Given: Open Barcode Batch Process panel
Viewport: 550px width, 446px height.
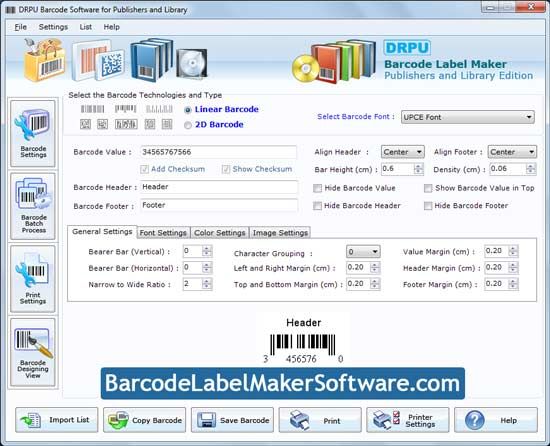Looking at the screenshot, I should tap(33, 206).
